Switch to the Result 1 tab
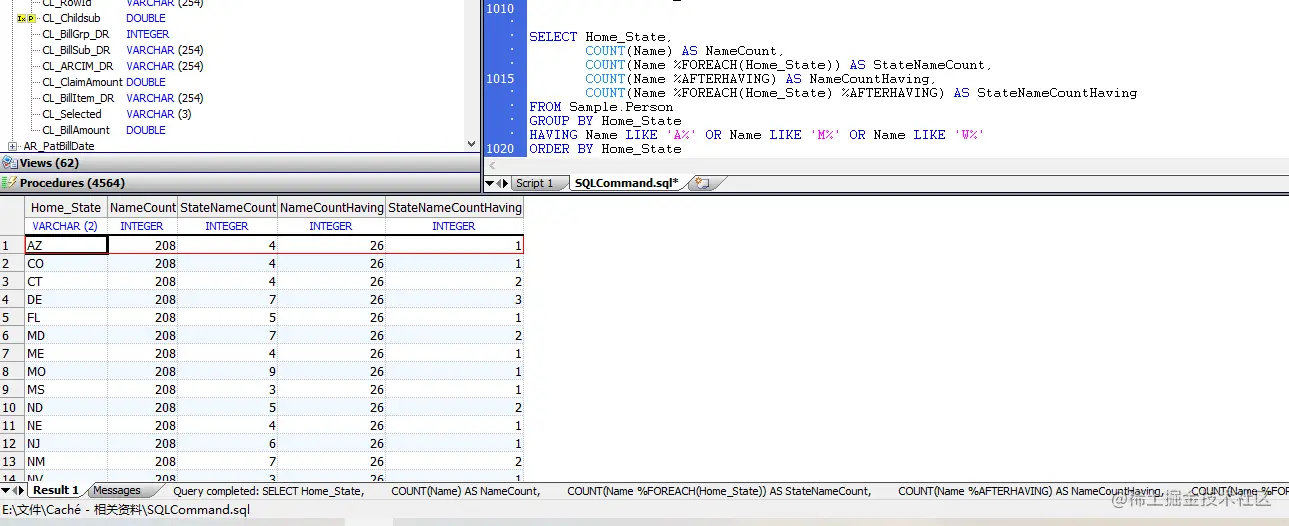 56,490
